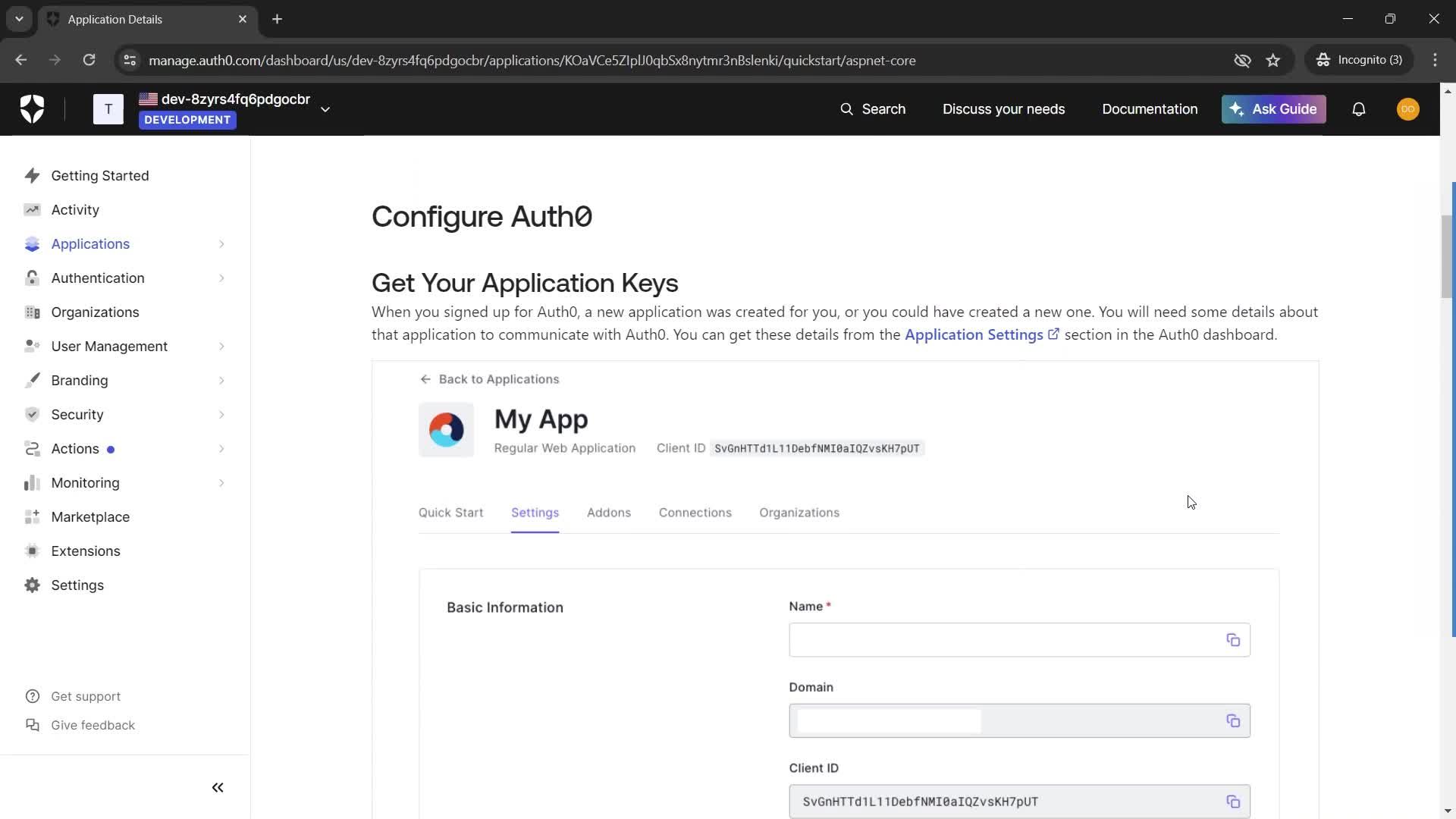Open user profile avatar

tap(1408, 109)
